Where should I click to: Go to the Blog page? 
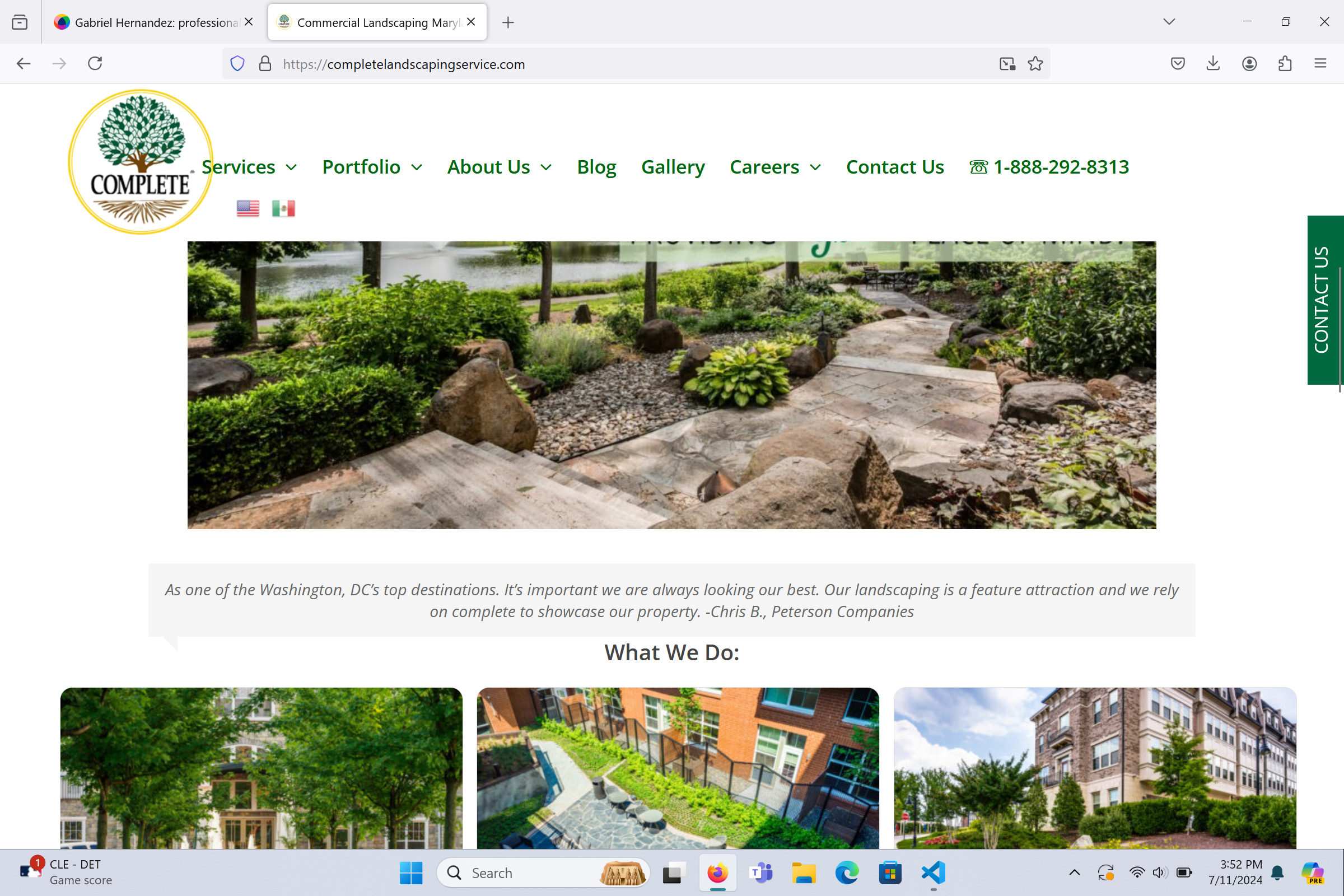click(x=596, y=167)
